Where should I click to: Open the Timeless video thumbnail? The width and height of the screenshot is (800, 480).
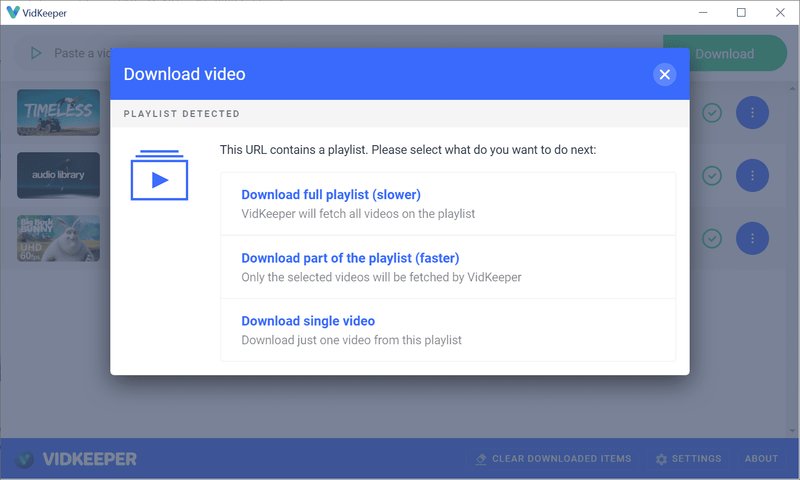59,112
